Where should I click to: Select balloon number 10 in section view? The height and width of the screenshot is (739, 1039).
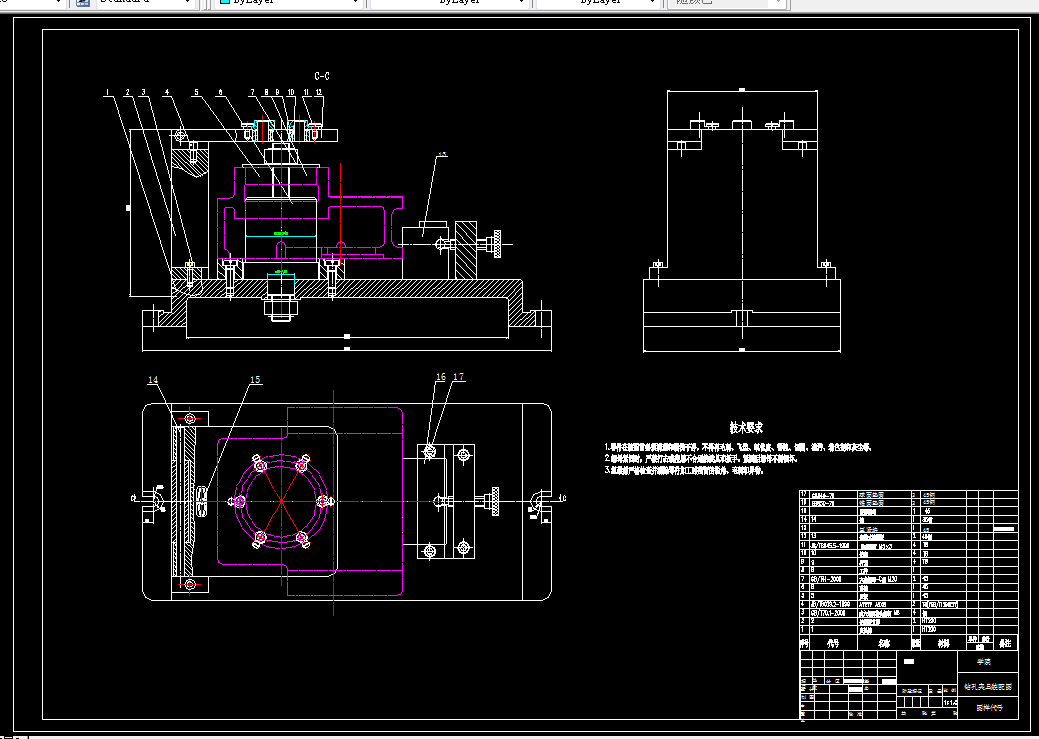[x=291, y=93]
